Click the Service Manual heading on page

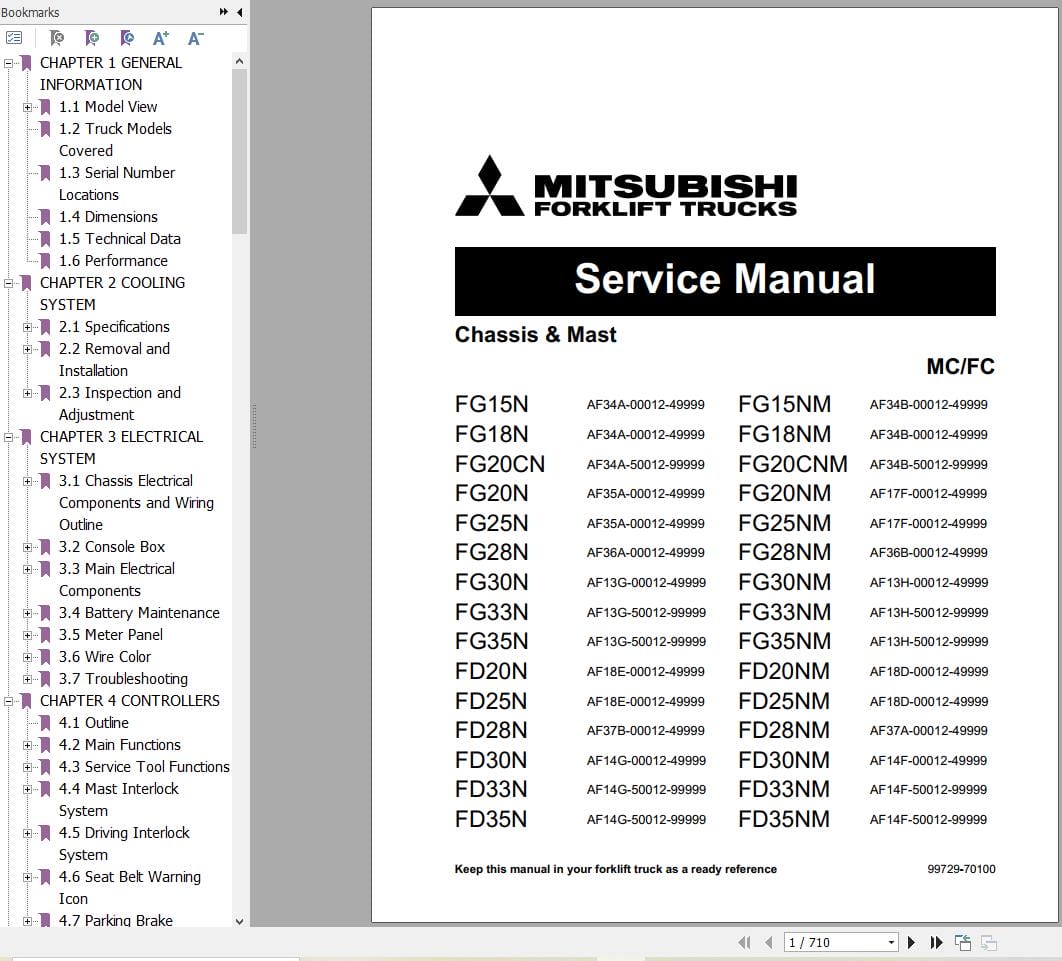point(725,279)
